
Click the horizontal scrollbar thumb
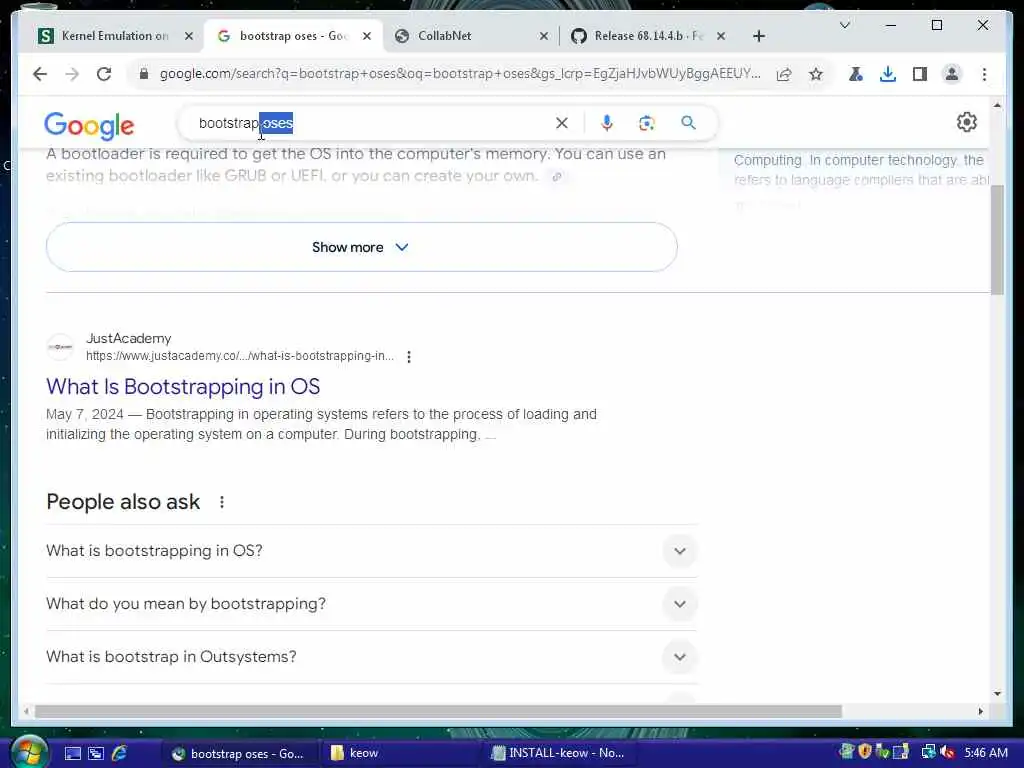pos(438,711)
